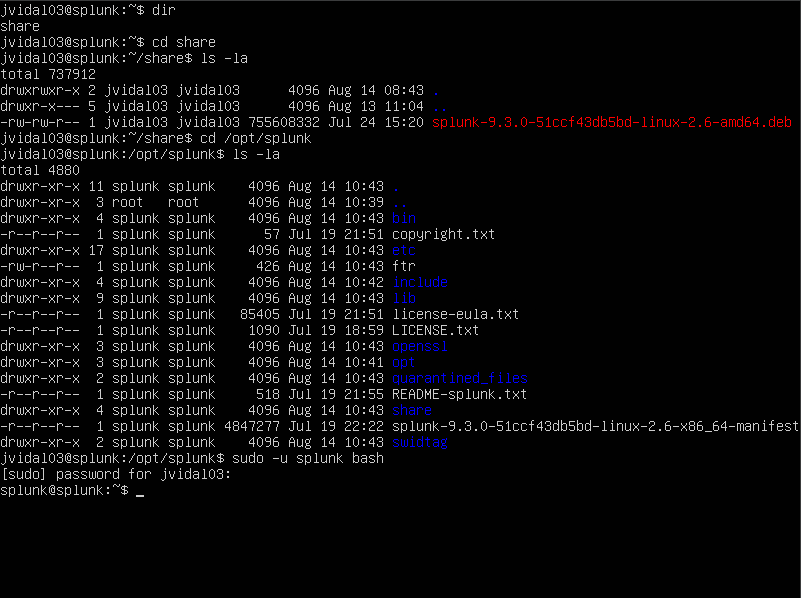
Task: Click the blue 'quarantined_files' directory name
Action: coord(460,378)
